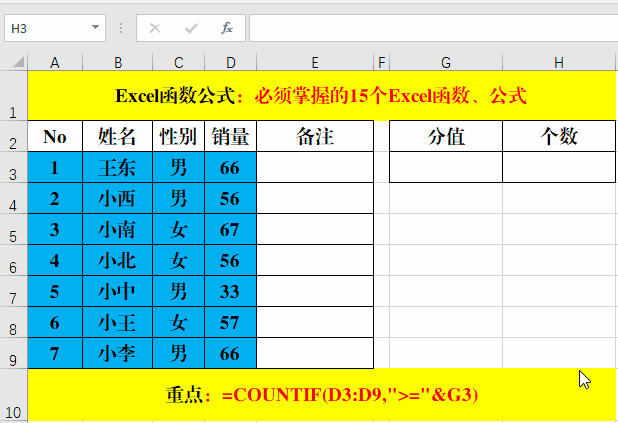The width and height of the screenshot is (618, 423).
Task: Select row 4 header
Action: [13, 198]
